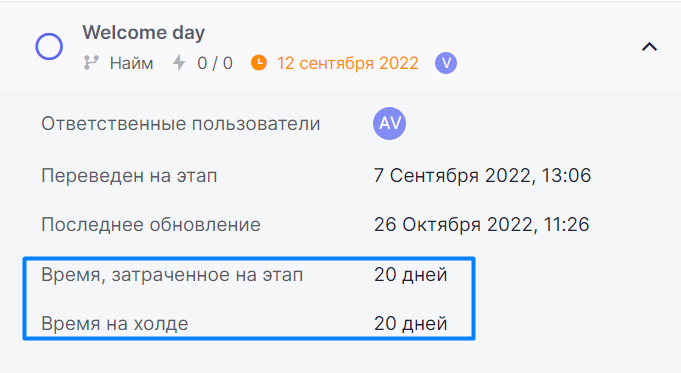
Task: Click the Время, затраченное на этап label
Action: (x=172, y=275)
